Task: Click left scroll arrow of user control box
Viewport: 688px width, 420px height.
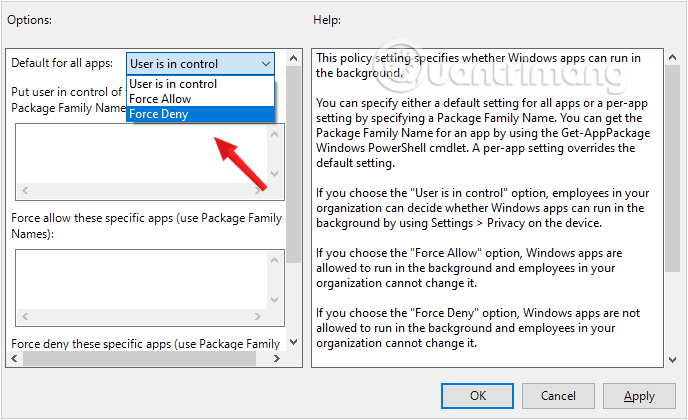Action: [24, 191]
